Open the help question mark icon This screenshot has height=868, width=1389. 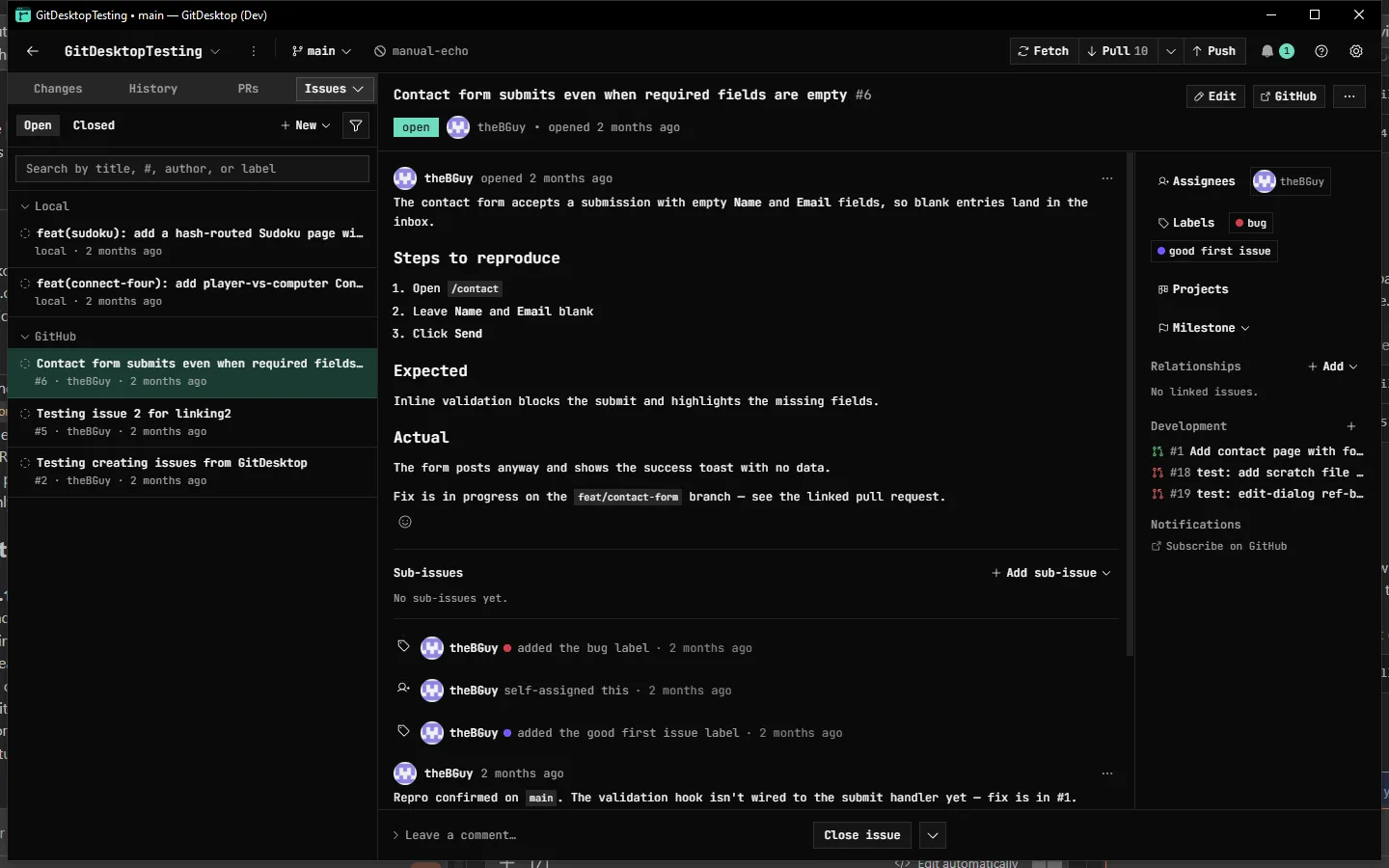pyautogui.click(x=1321, y=51)
